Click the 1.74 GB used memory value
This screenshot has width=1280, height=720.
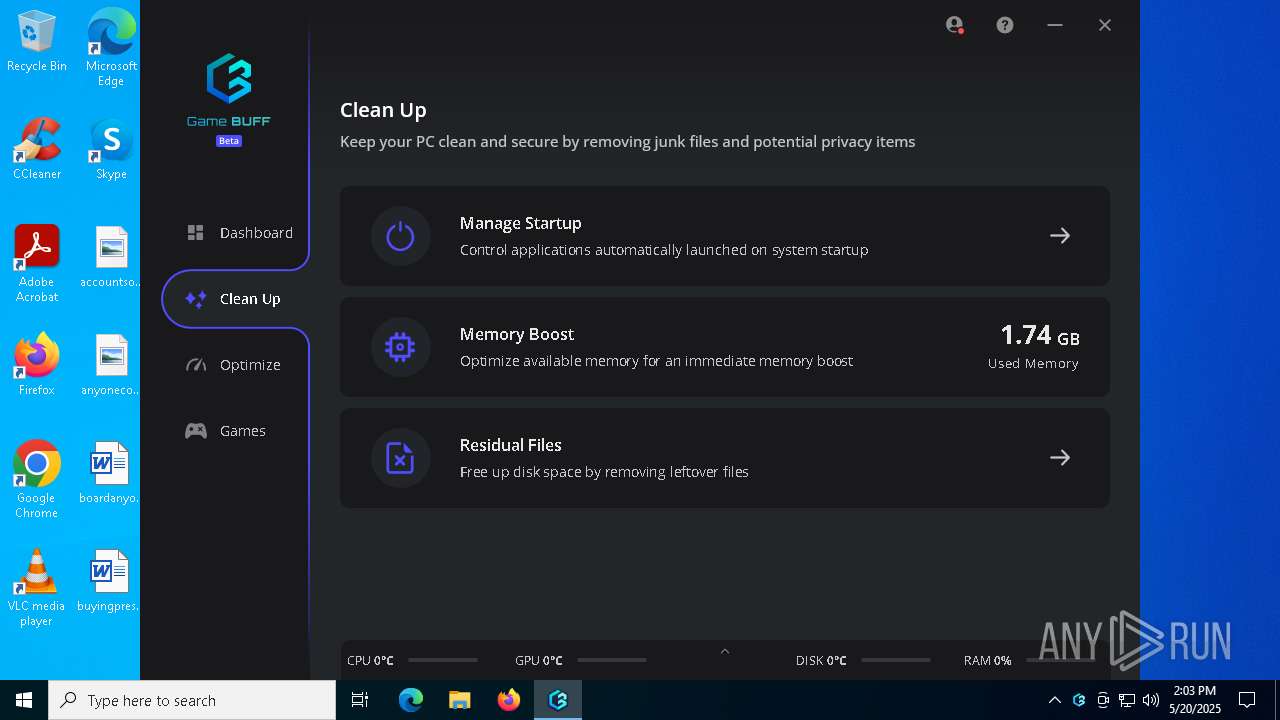[x=1040, y=335]
